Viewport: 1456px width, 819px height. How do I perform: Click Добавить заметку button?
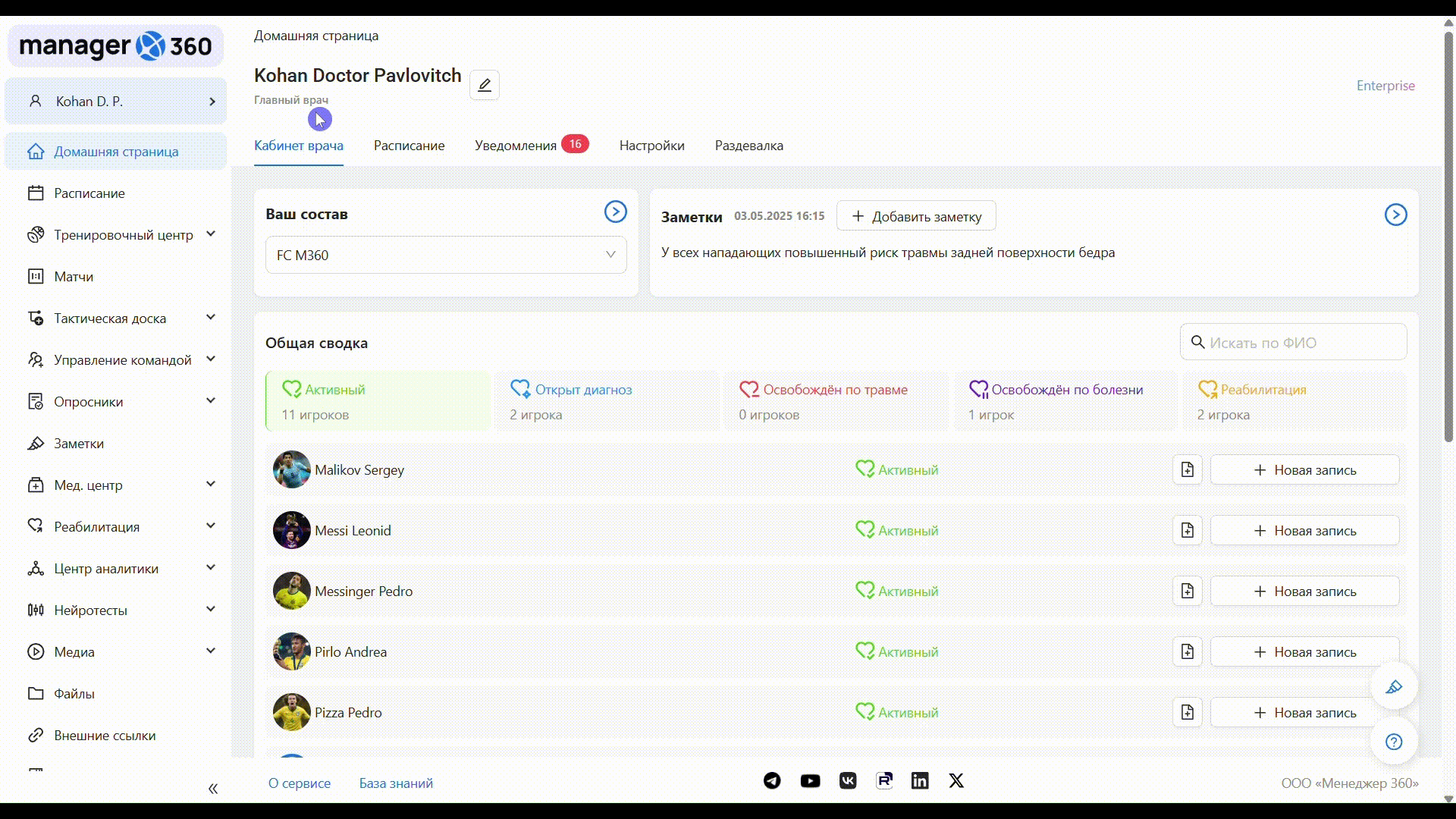pyautogui.click(x=916, y=216)
